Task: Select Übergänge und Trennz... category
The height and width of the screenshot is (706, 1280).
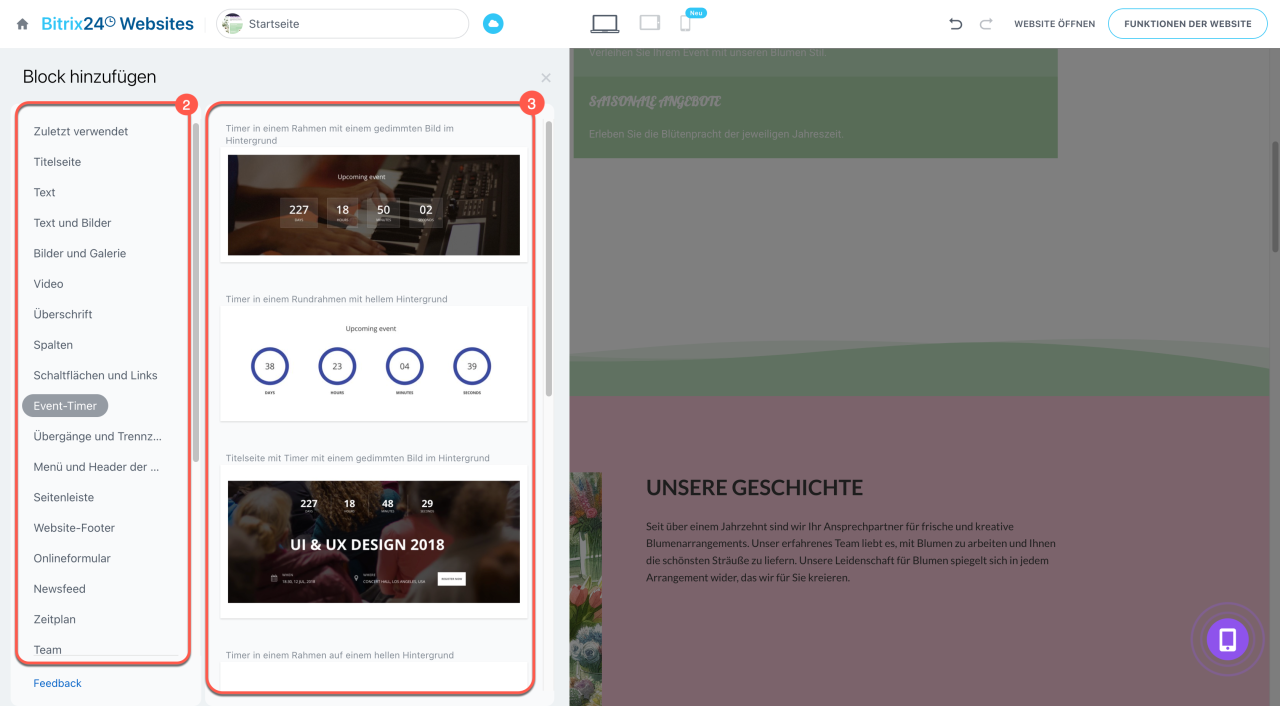Action: 97,436
